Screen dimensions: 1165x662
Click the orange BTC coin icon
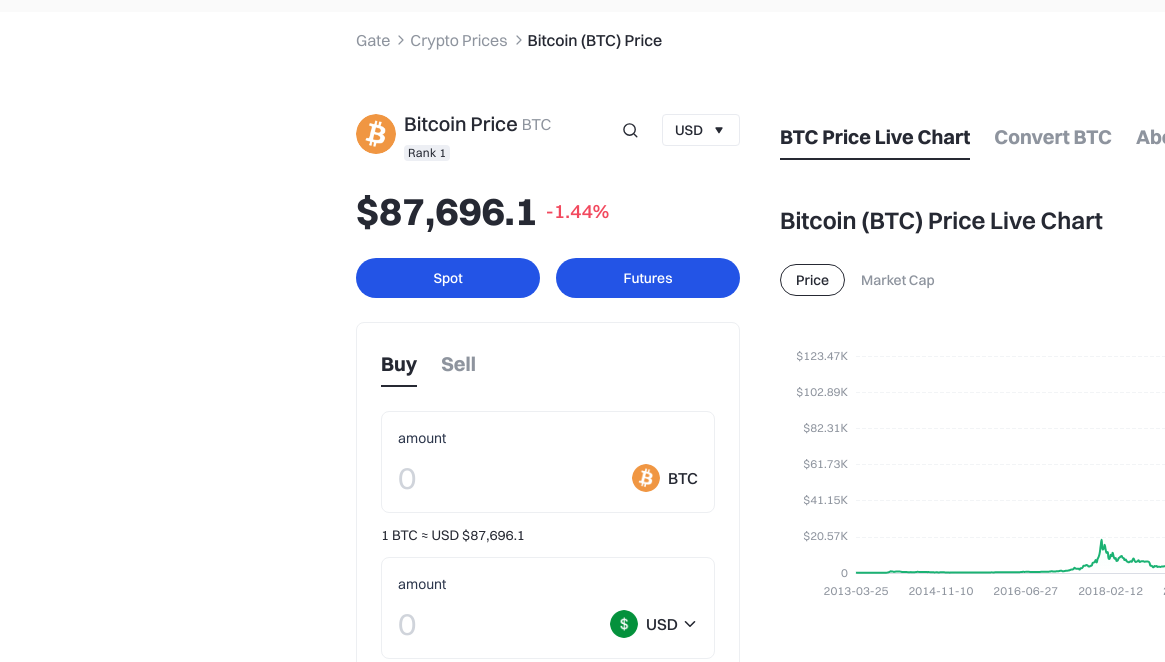pyautogui.click(x=645, y=478)
